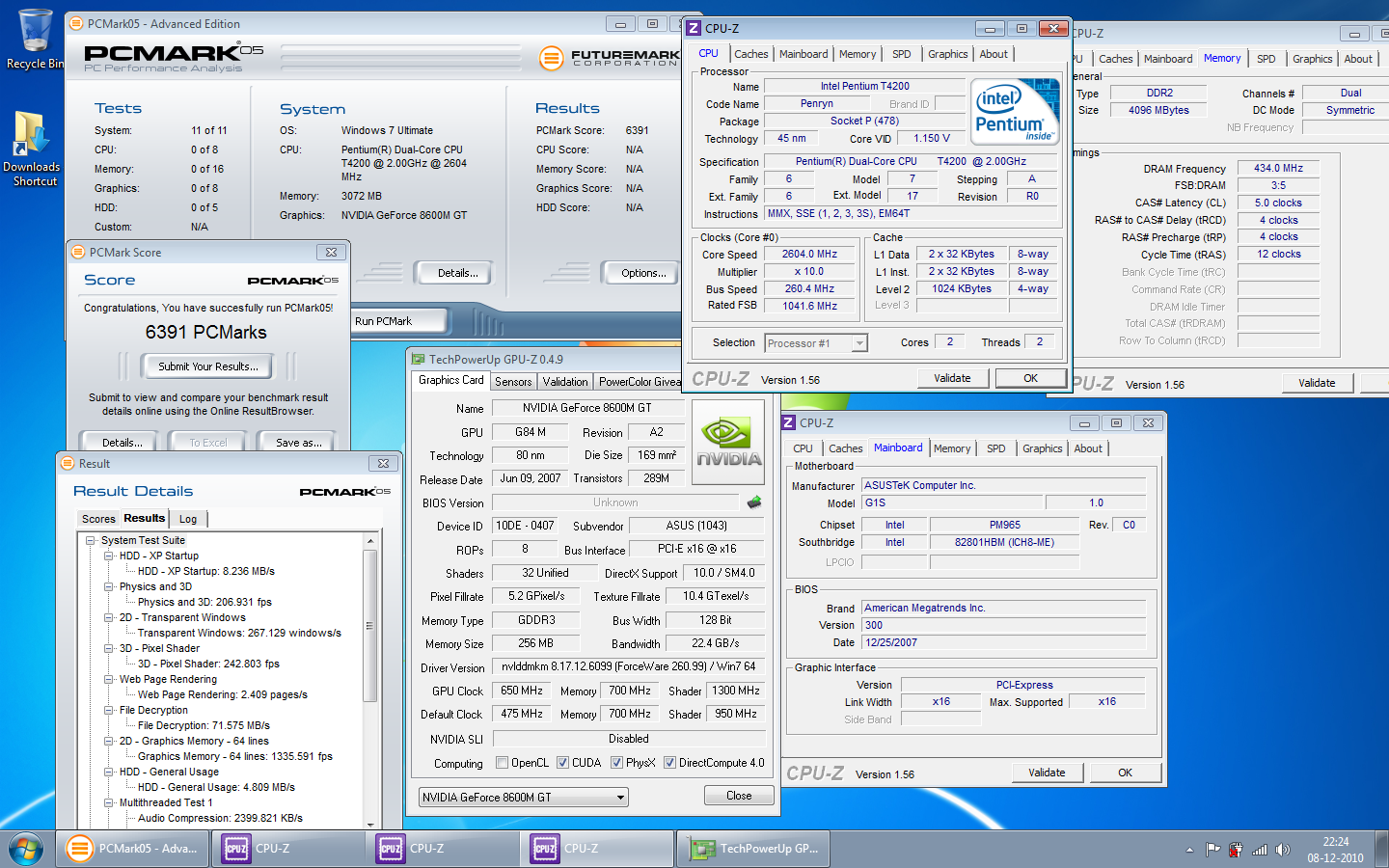The width and height of the screenshot is (1389, 868).
Task: Click the Windows Start orb
Action: 26,849
